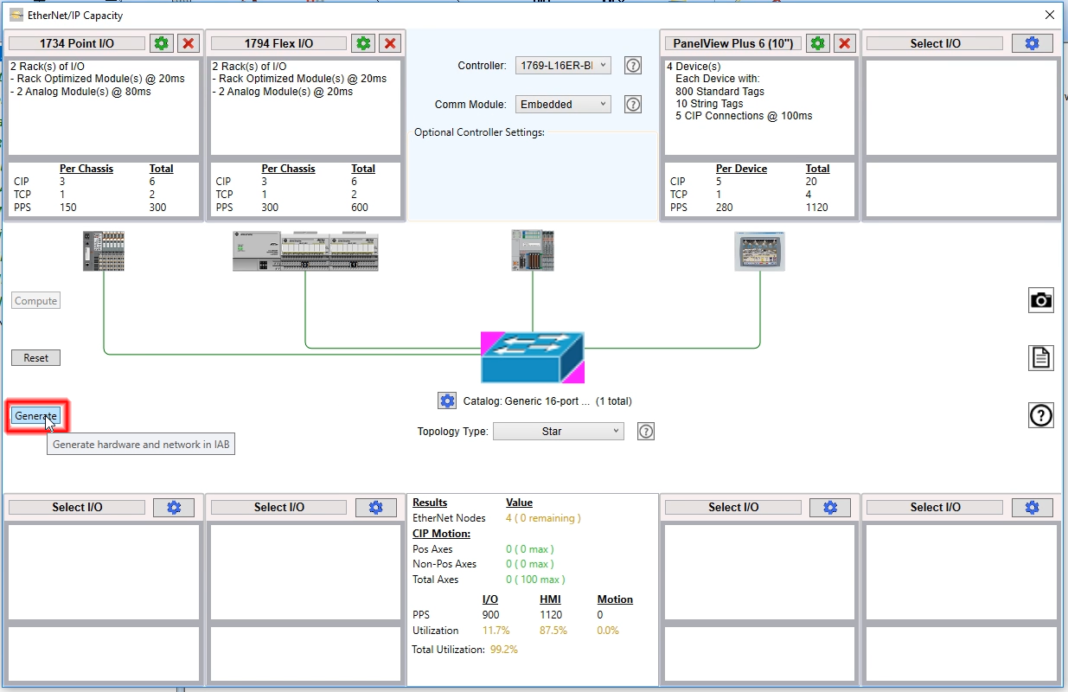Open the gear beside Generic 16-port catalog
This screenshot has width=1068, height=692.
(447, 400)
